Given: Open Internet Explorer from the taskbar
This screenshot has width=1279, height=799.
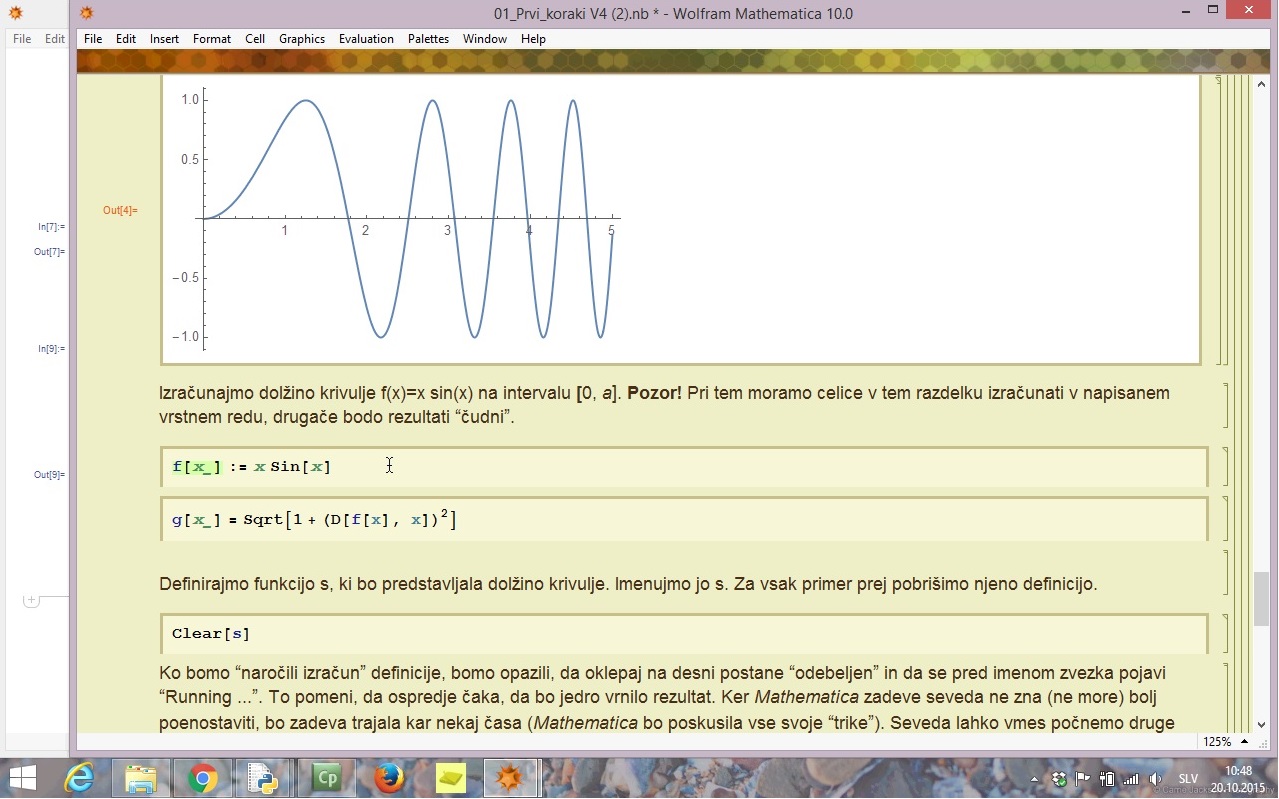Looking at the screenshot, I should tap(79, 778).
